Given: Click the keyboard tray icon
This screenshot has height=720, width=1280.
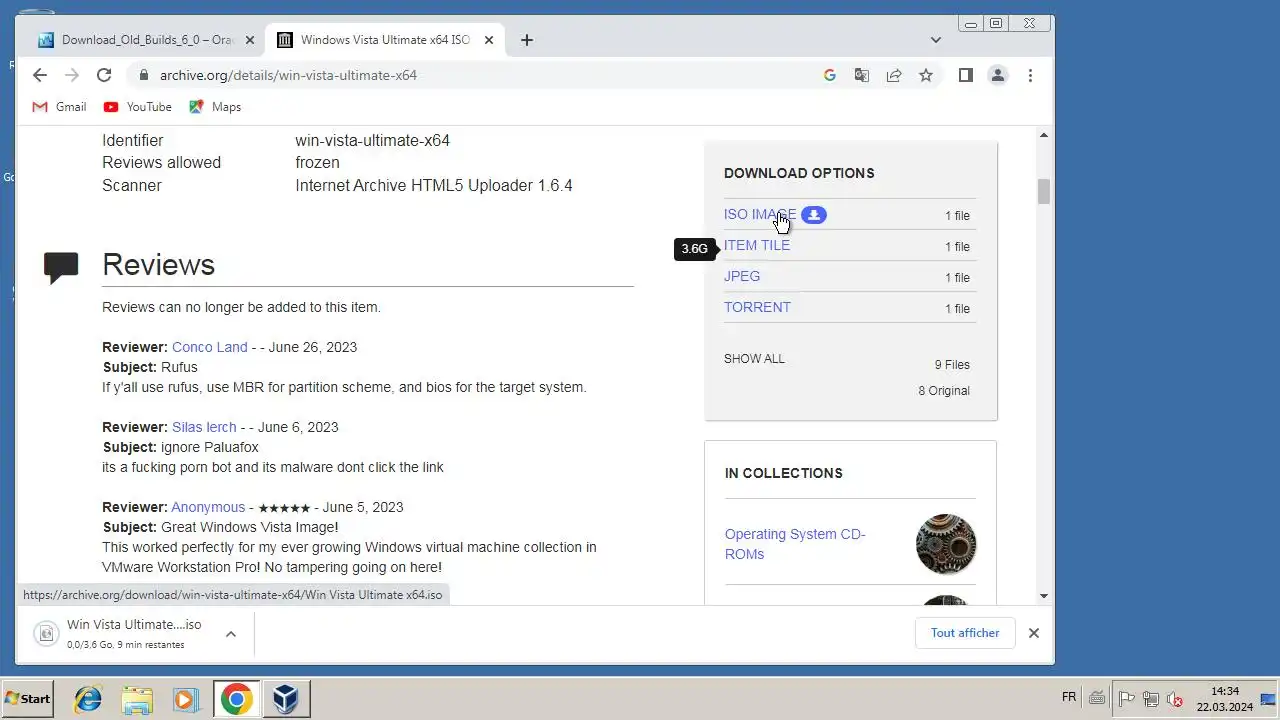Looking at the screenshot, I should tap(1097, 698).
